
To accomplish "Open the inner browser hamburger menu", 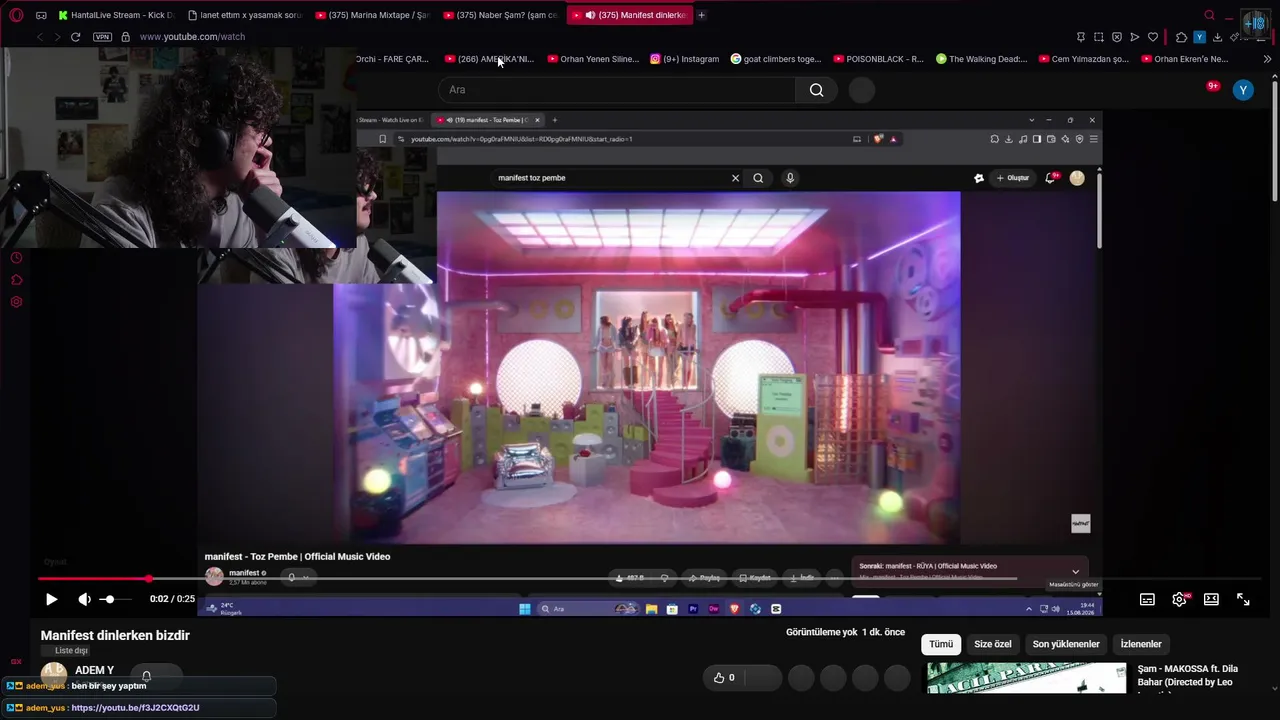I will point(1095,139).
